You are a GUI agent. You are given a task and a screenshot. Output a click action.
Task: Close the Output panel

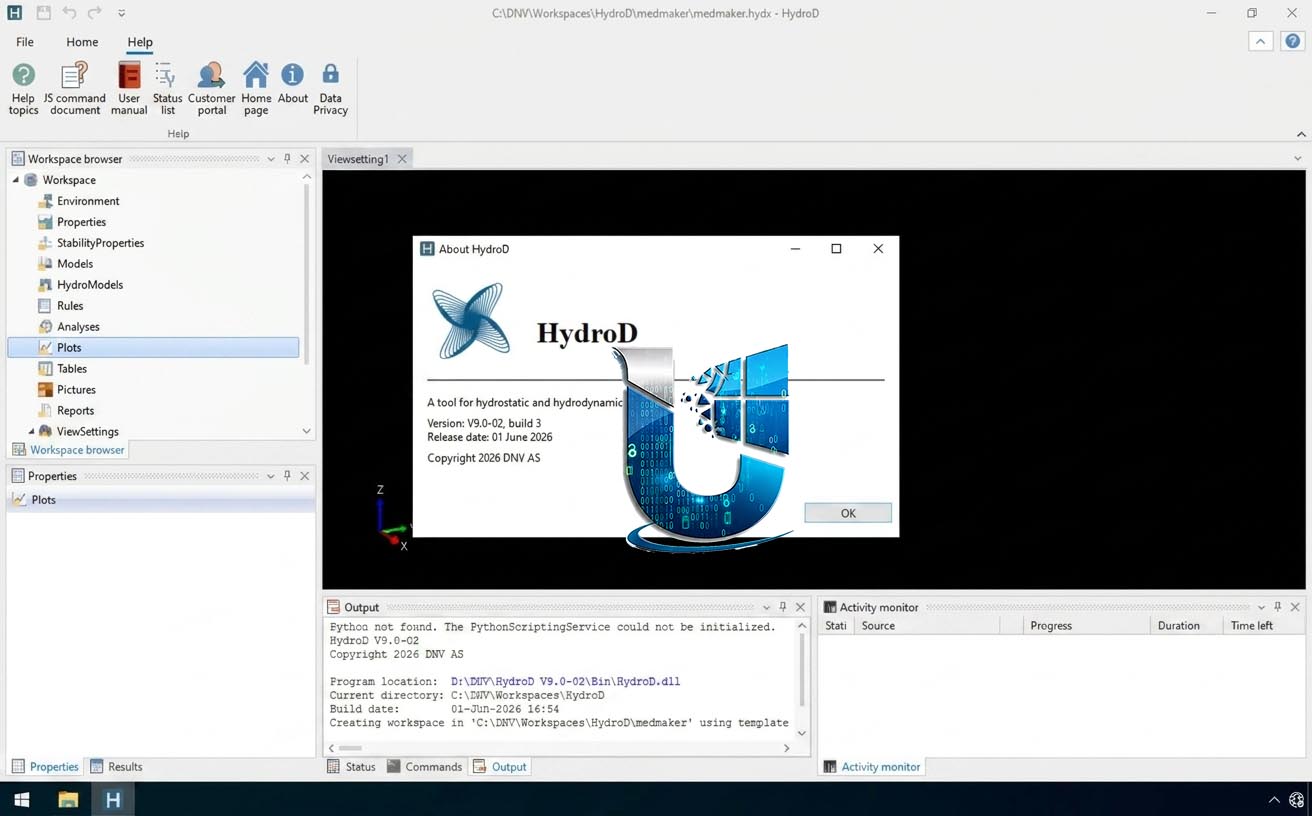pos(800,607)
